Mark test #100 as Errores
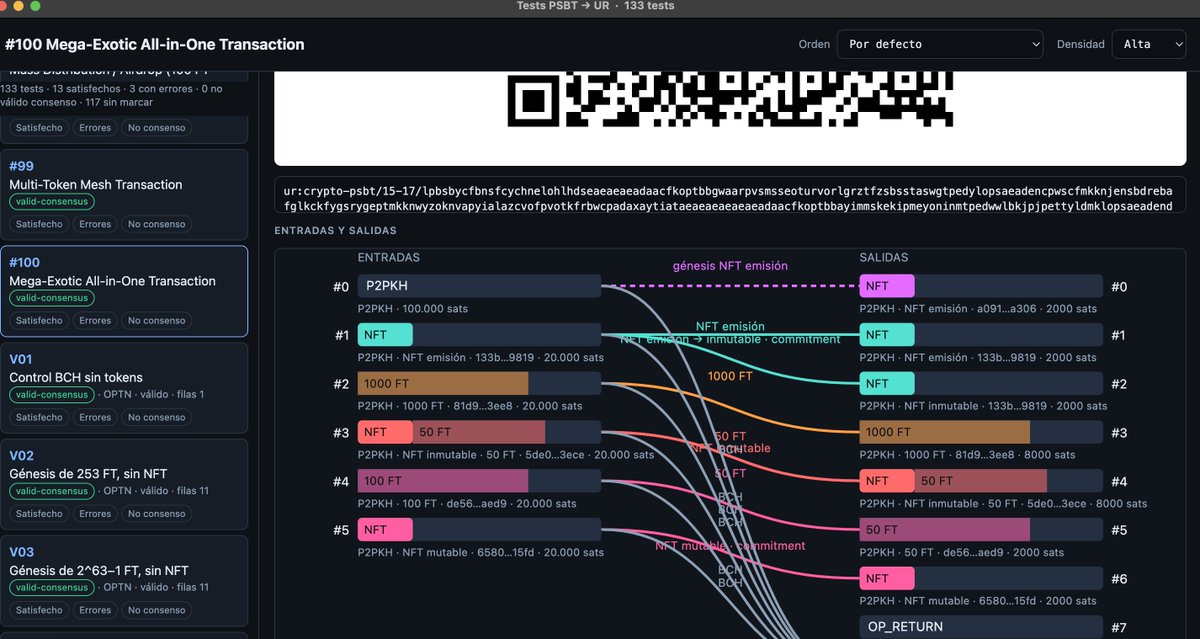Viewport: 1200px width, 639px height. tap(95, 321)
